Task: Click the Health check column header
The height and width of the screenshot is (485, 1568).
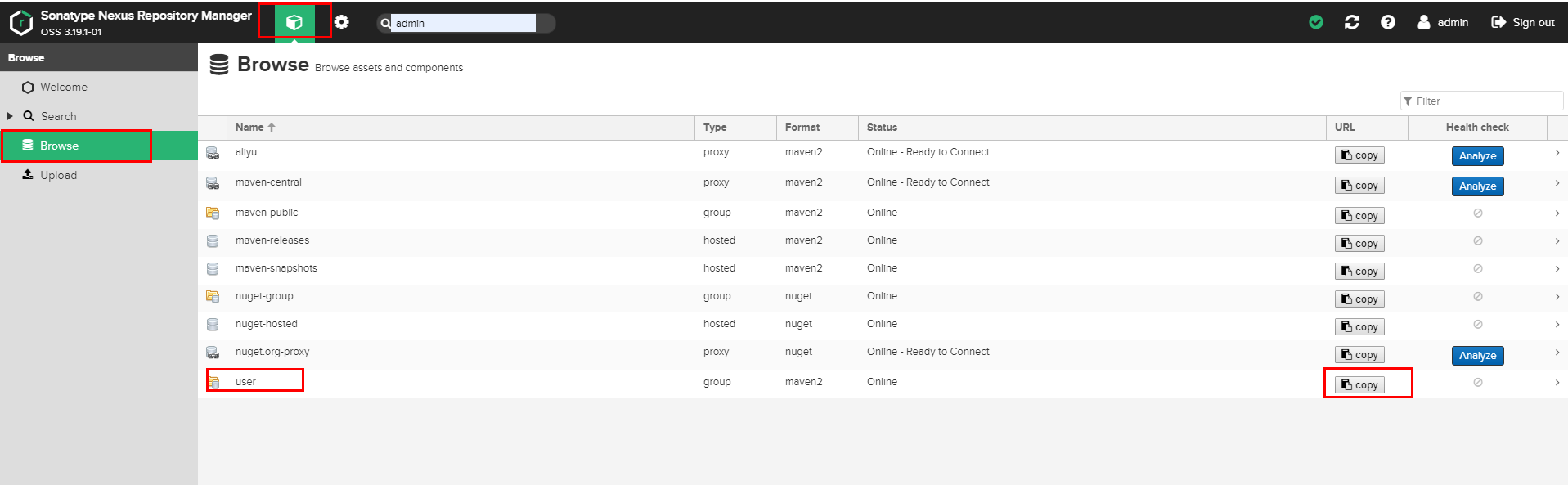Action: pos(1477,128)
